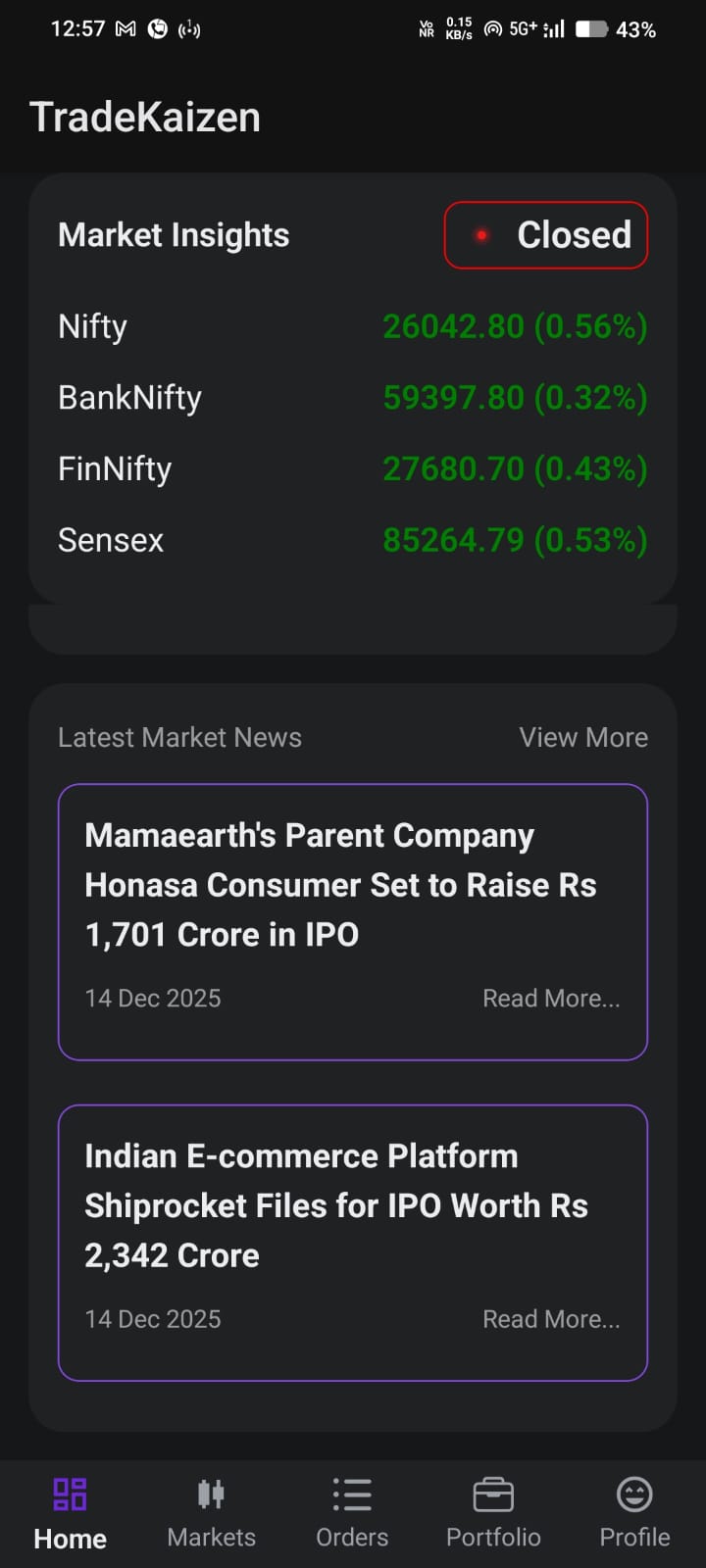Open Shiprocket Files for IPO headline
Screen dimensions: 706x1568
(x=335, y=1205)
